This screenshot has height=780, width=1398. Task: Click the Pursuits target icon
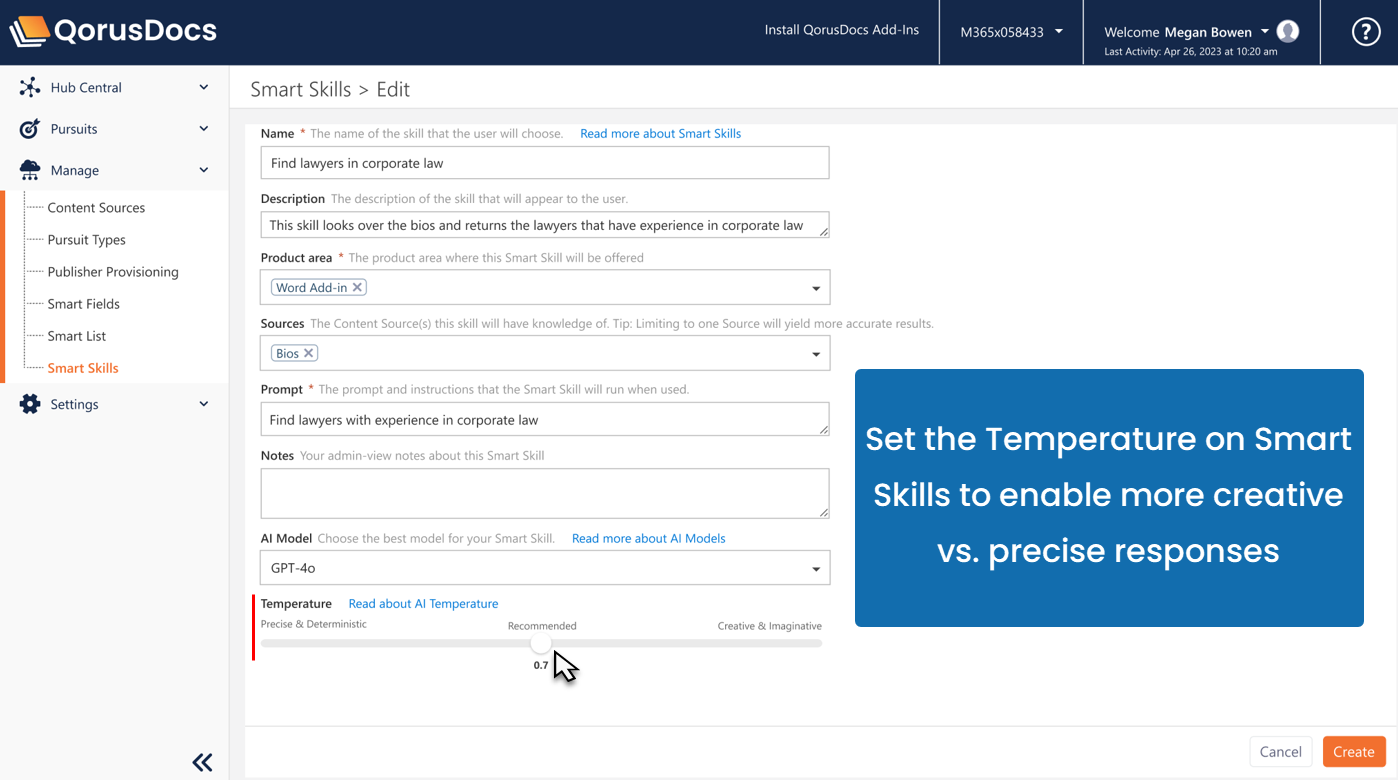pyautogui.click(x=30, y=129)
